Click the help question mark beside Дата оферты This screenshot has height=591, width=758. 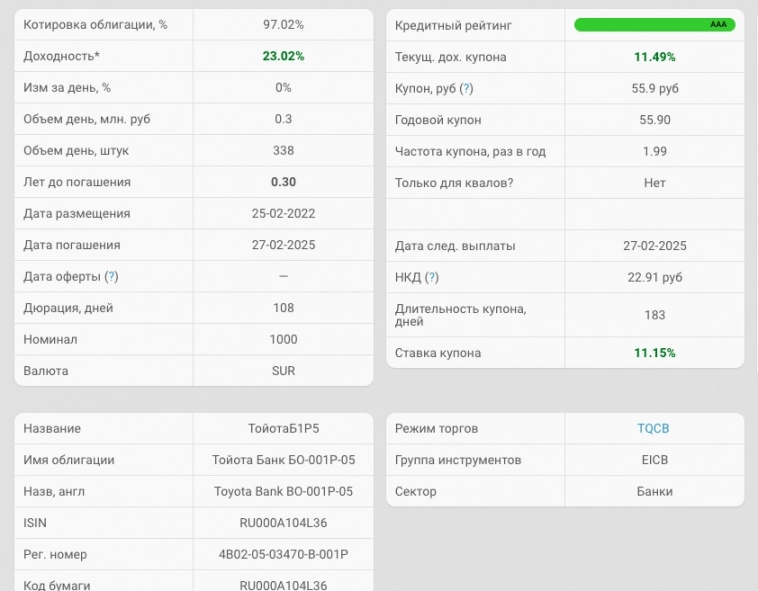click(111, 277)
